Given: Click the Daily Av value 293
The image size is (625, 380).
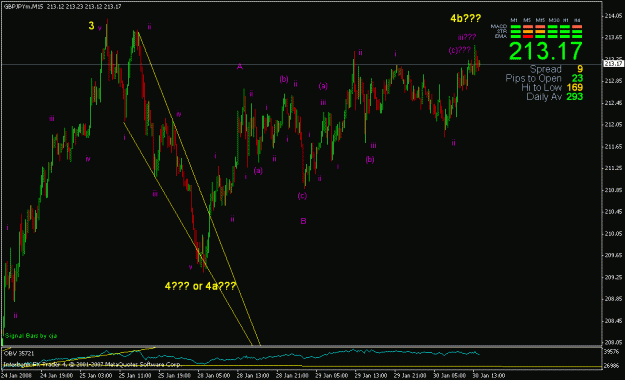Looking at the screenshot, I should pyautogui.click(x=575, y=96).
